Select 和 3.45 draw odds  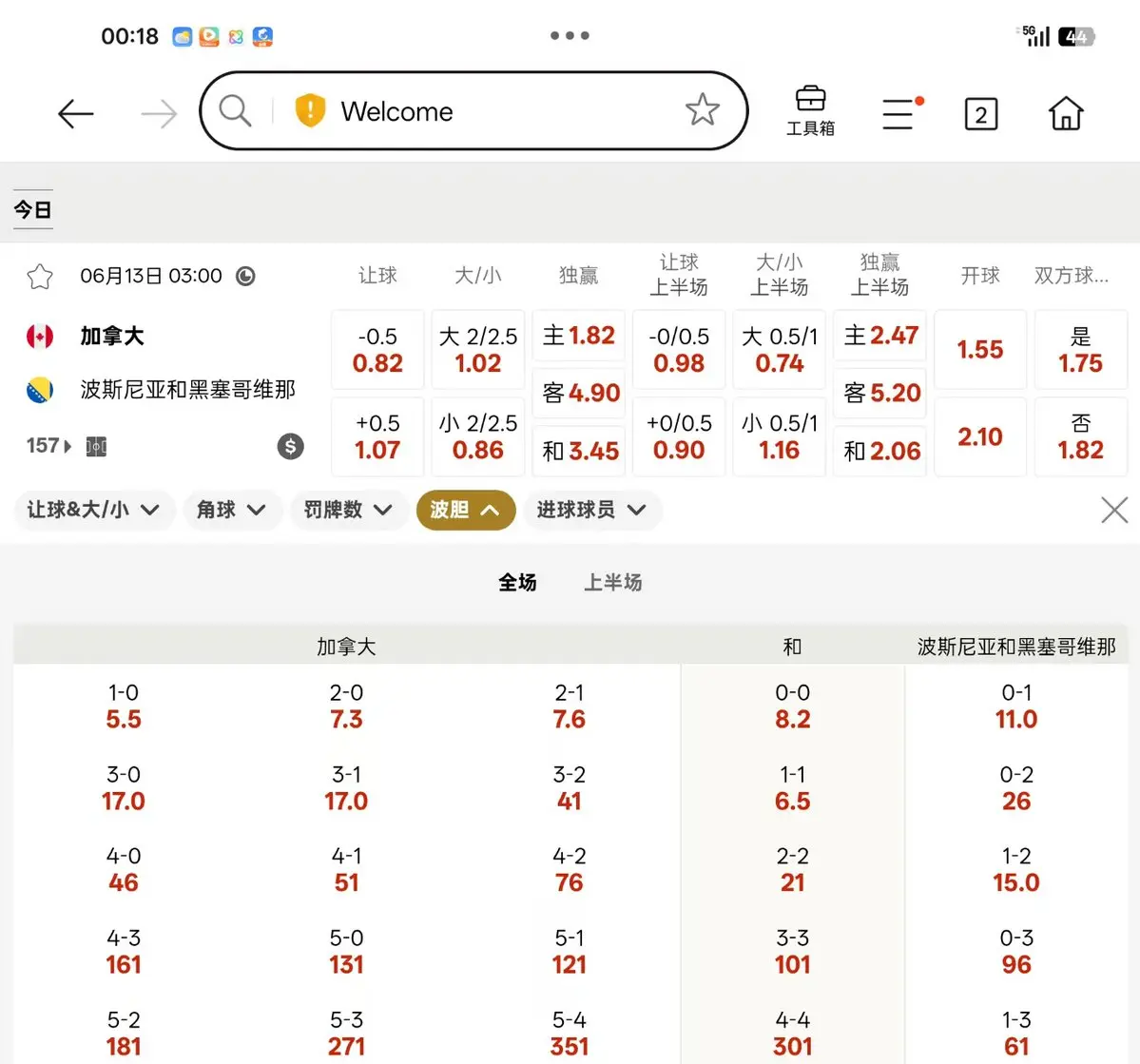[x=579, y=451]
